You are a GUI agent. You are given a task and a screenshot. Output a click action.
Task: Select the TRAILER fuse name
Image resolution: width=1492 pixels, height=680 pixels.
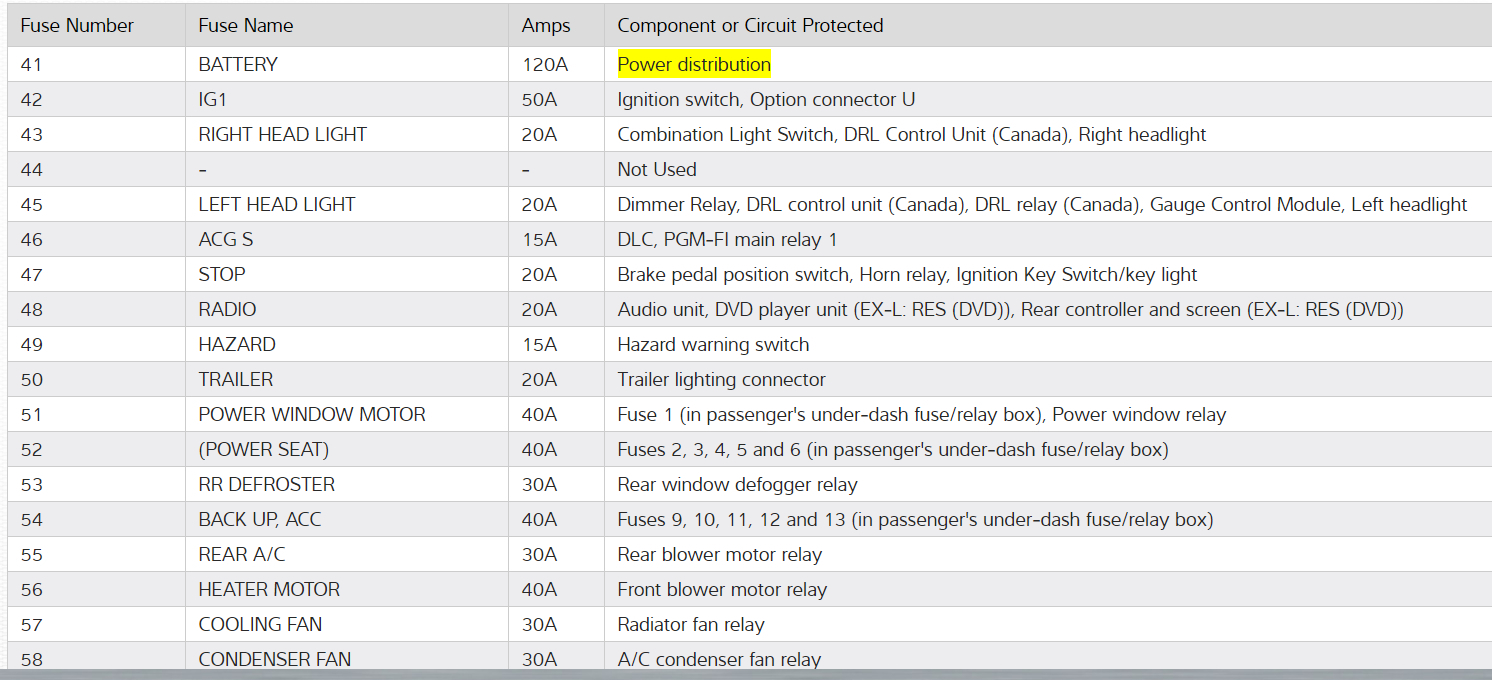coord(236,380)
